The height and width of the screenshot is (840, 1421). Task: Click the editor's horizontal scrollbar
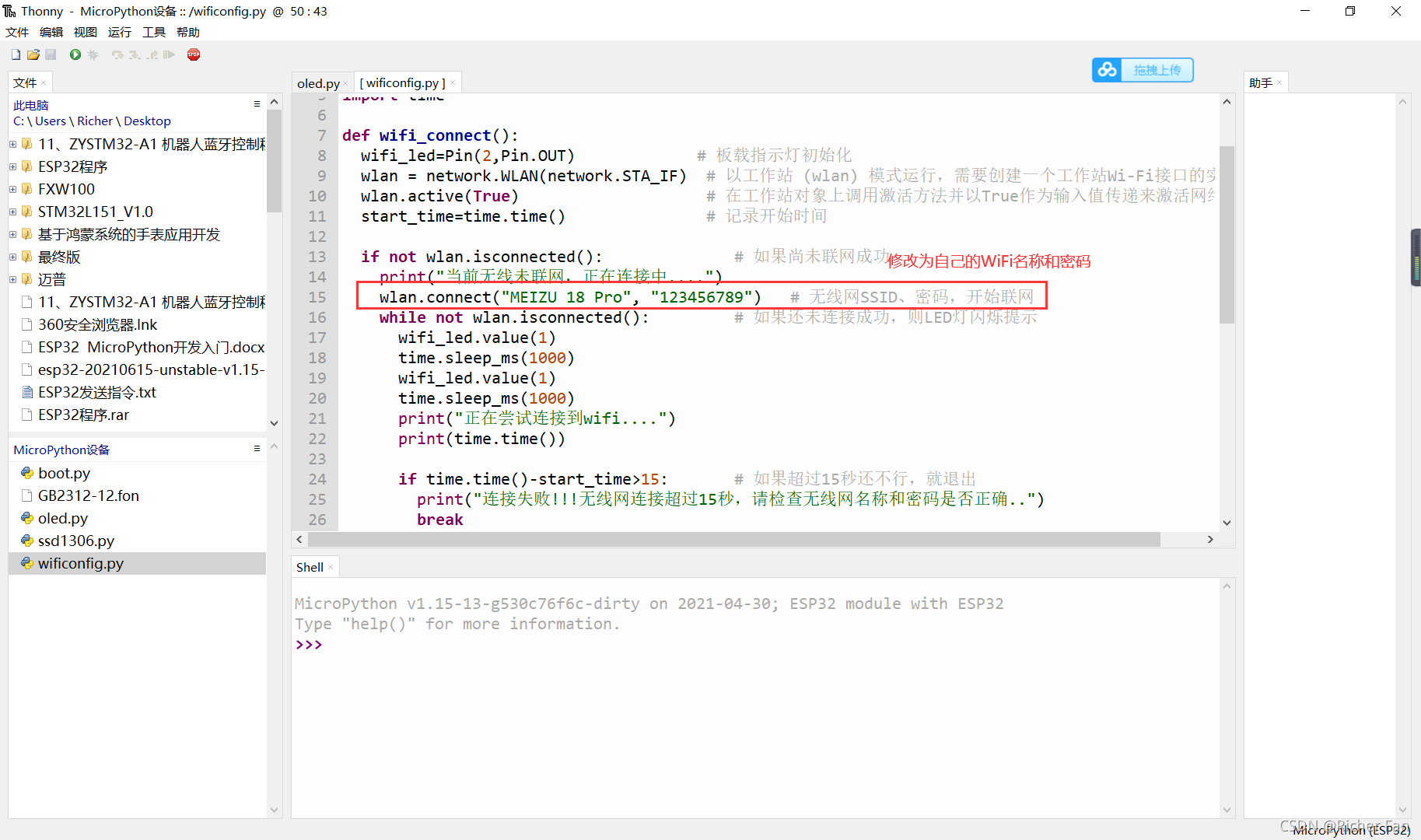[x=754, y=539]
